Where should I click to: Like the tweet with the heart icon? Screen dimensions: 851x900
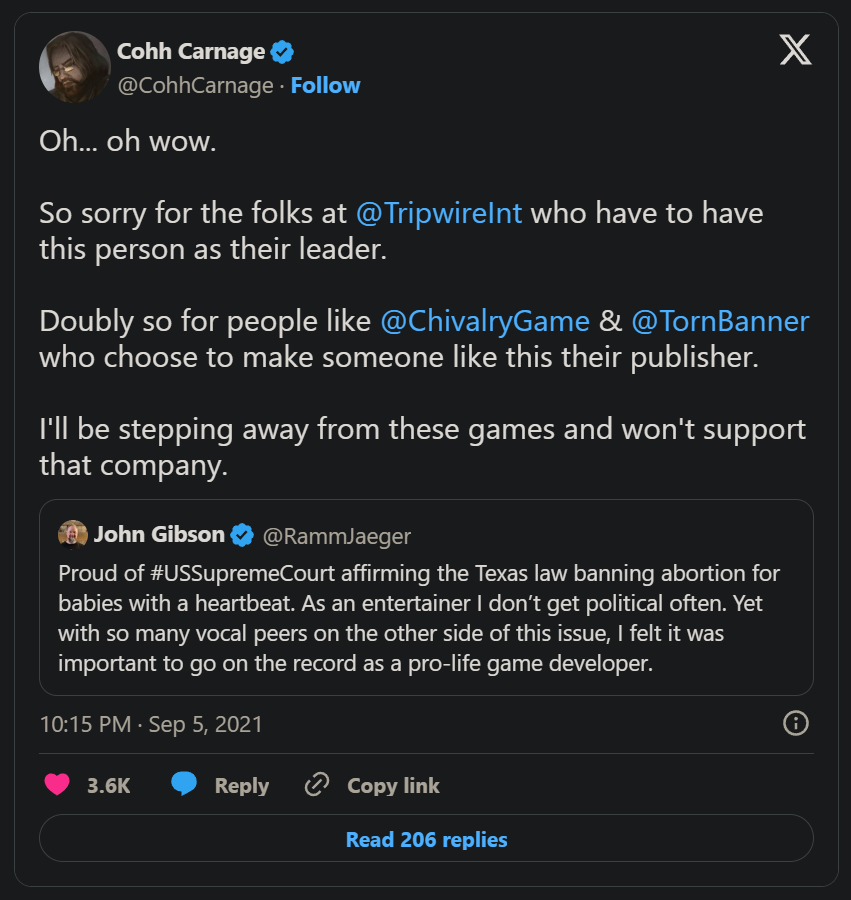[57, 785]
